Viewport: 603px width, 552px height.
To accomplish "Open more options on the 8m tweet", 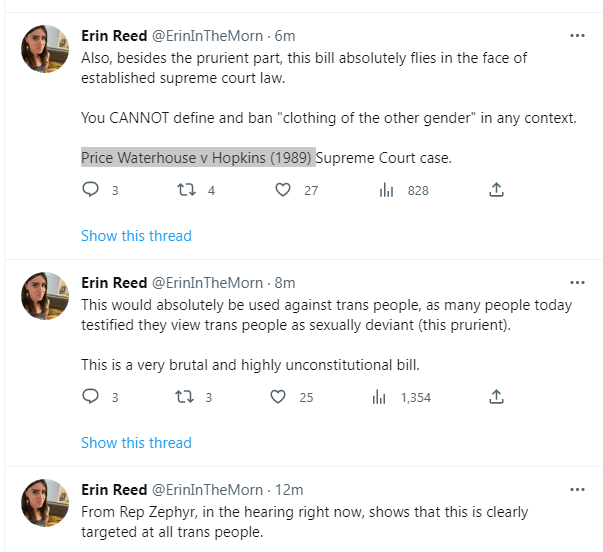I will pos(577,282).
